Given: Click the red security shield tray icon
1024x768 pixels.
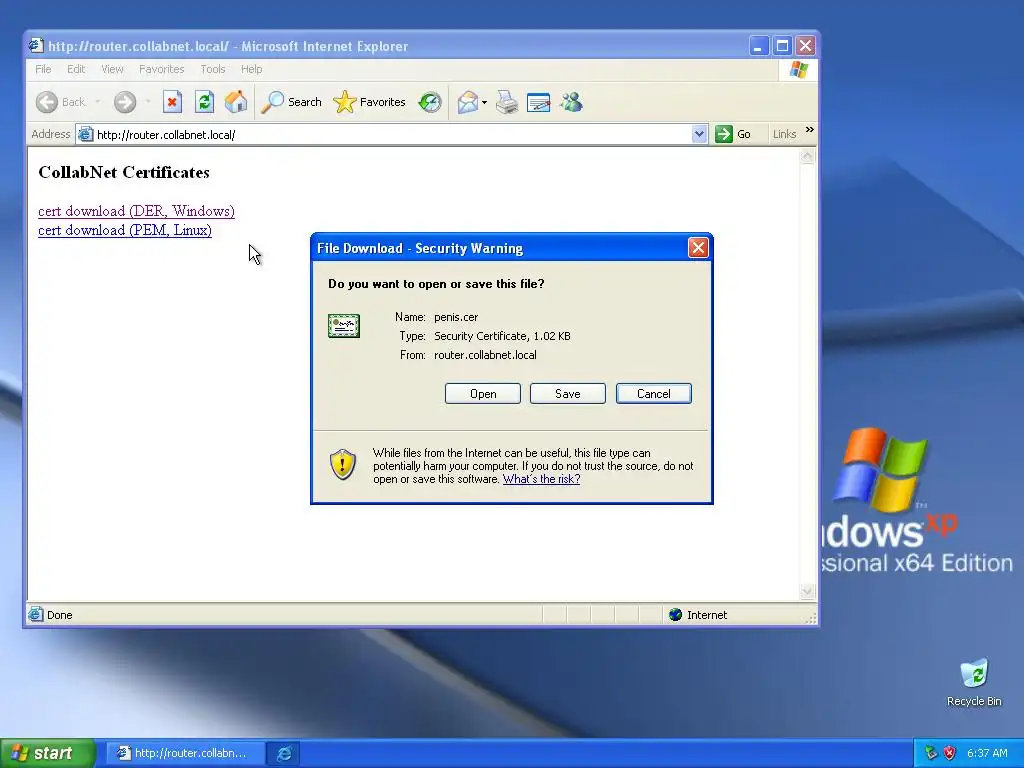Looking at the screenshot, I should click(950, 753).
